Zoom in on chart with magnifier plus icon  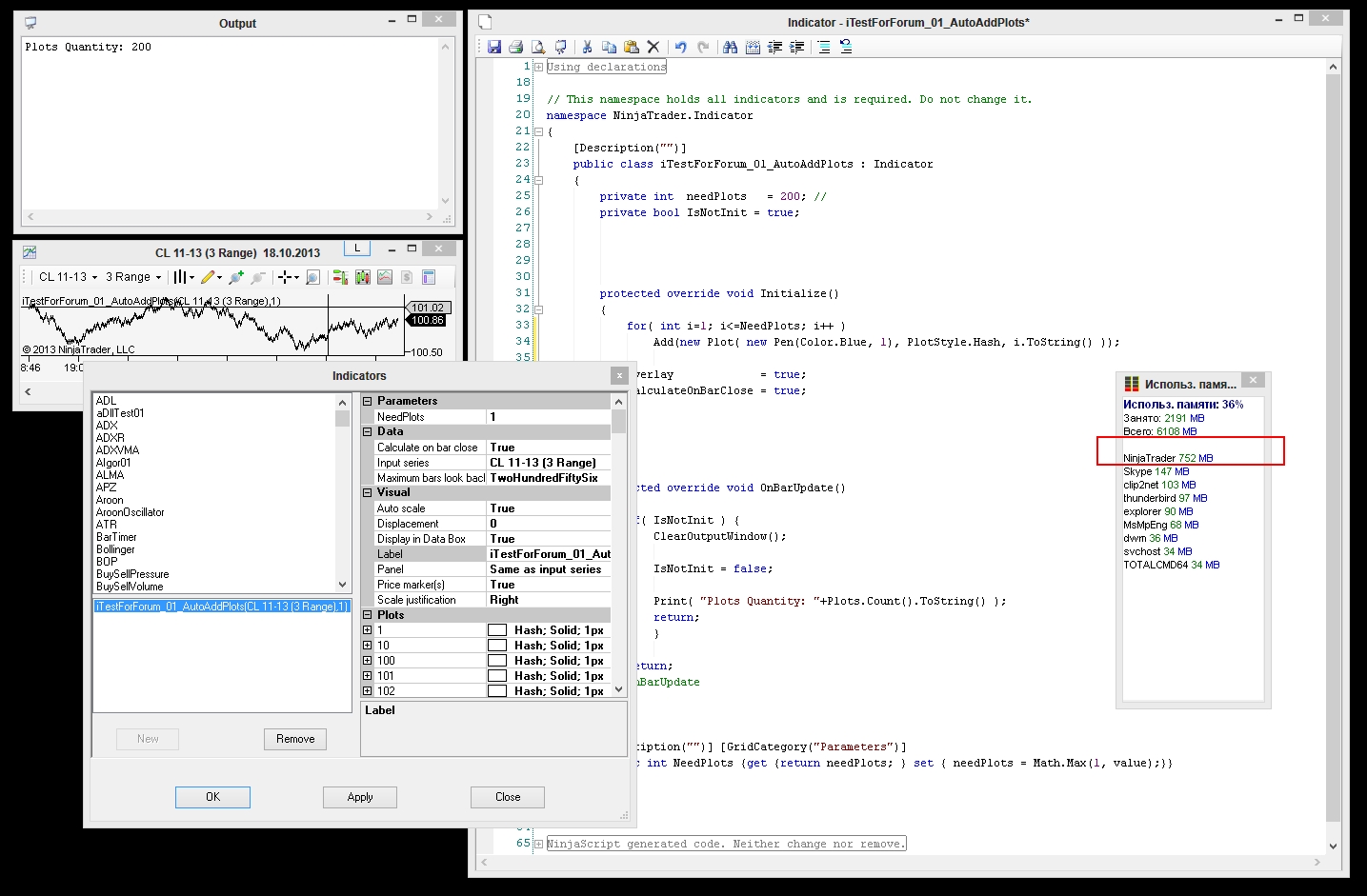click(x=236, y=277)
